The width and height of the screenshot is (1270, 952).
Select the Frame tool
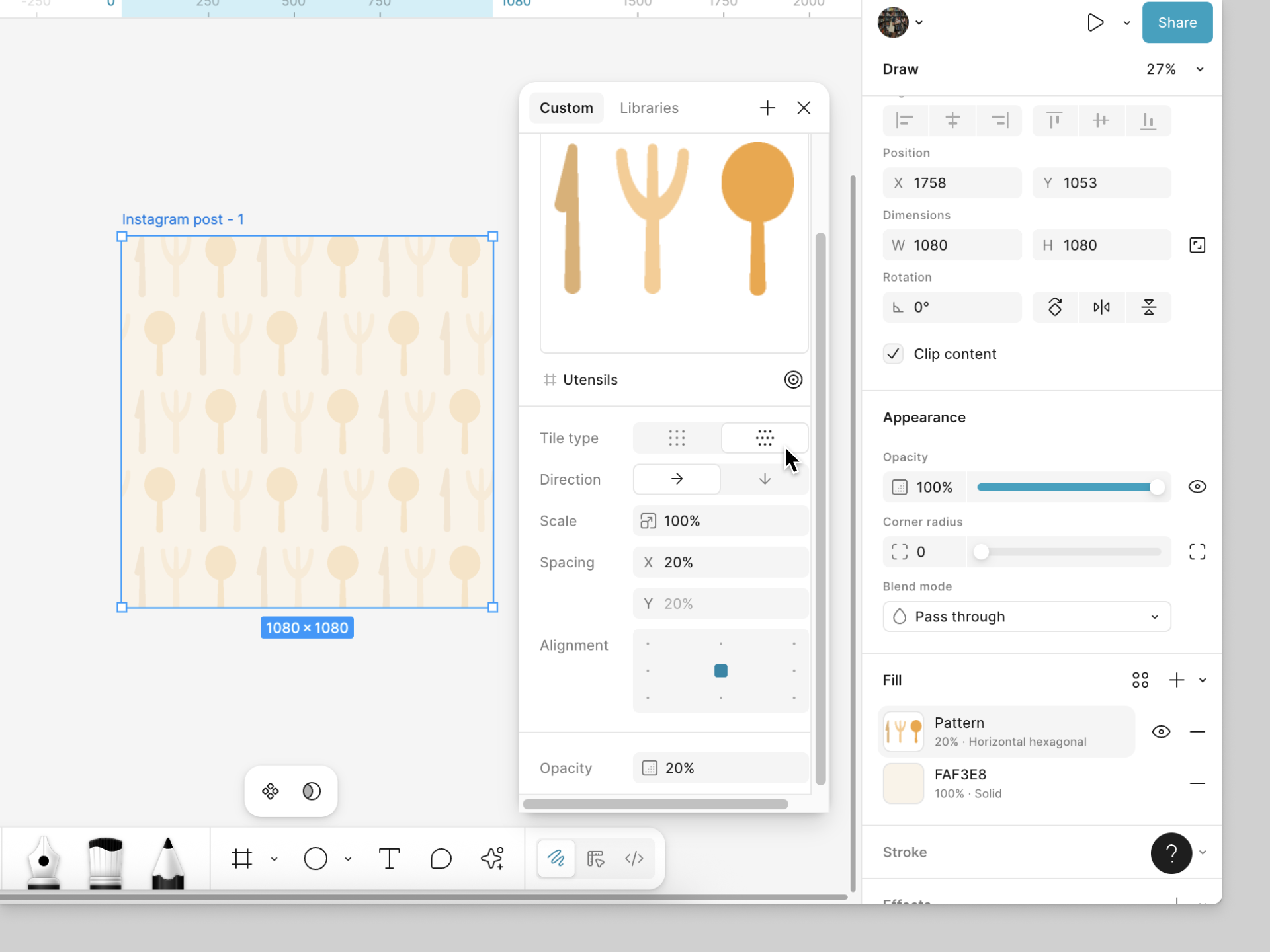(242, 859)
